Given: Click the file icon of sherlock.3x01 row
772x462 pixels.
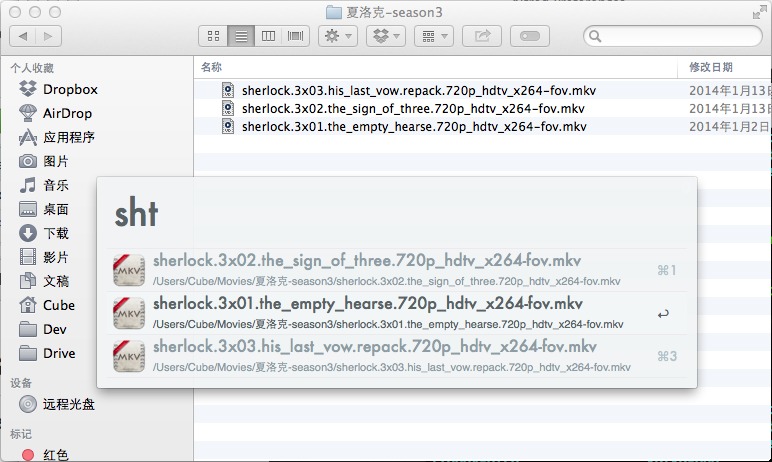Looking at the screenshot, I should [227, 127].
